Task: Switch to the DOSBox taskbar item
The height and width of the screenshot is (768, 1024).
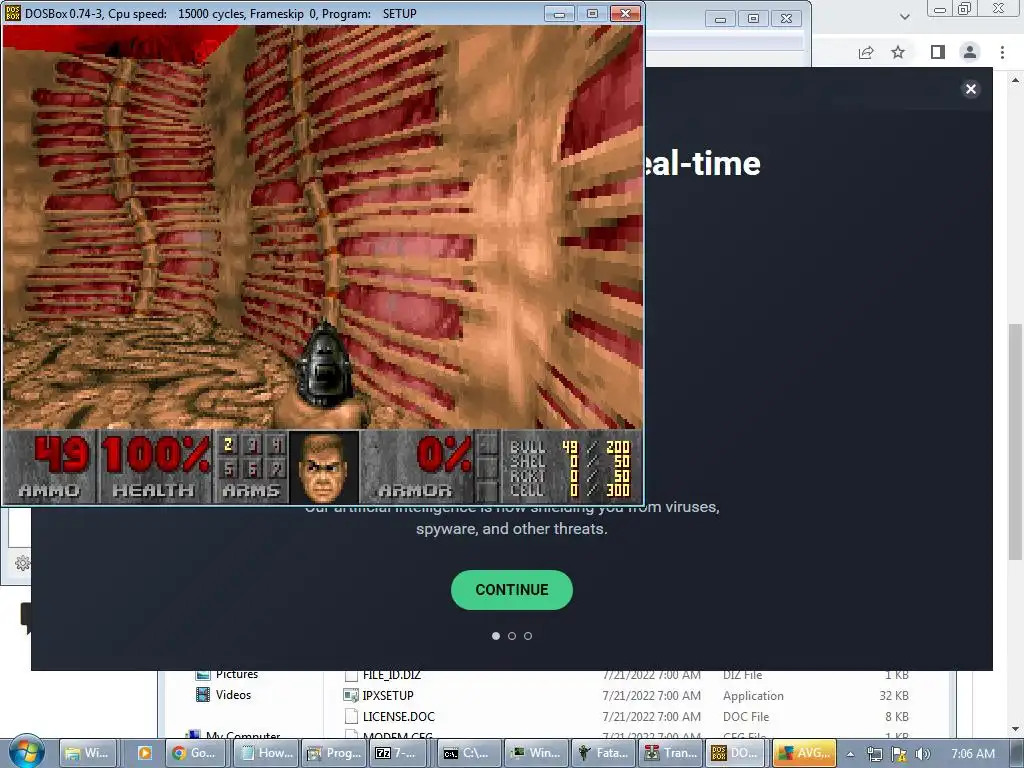Action: [735, 753]
